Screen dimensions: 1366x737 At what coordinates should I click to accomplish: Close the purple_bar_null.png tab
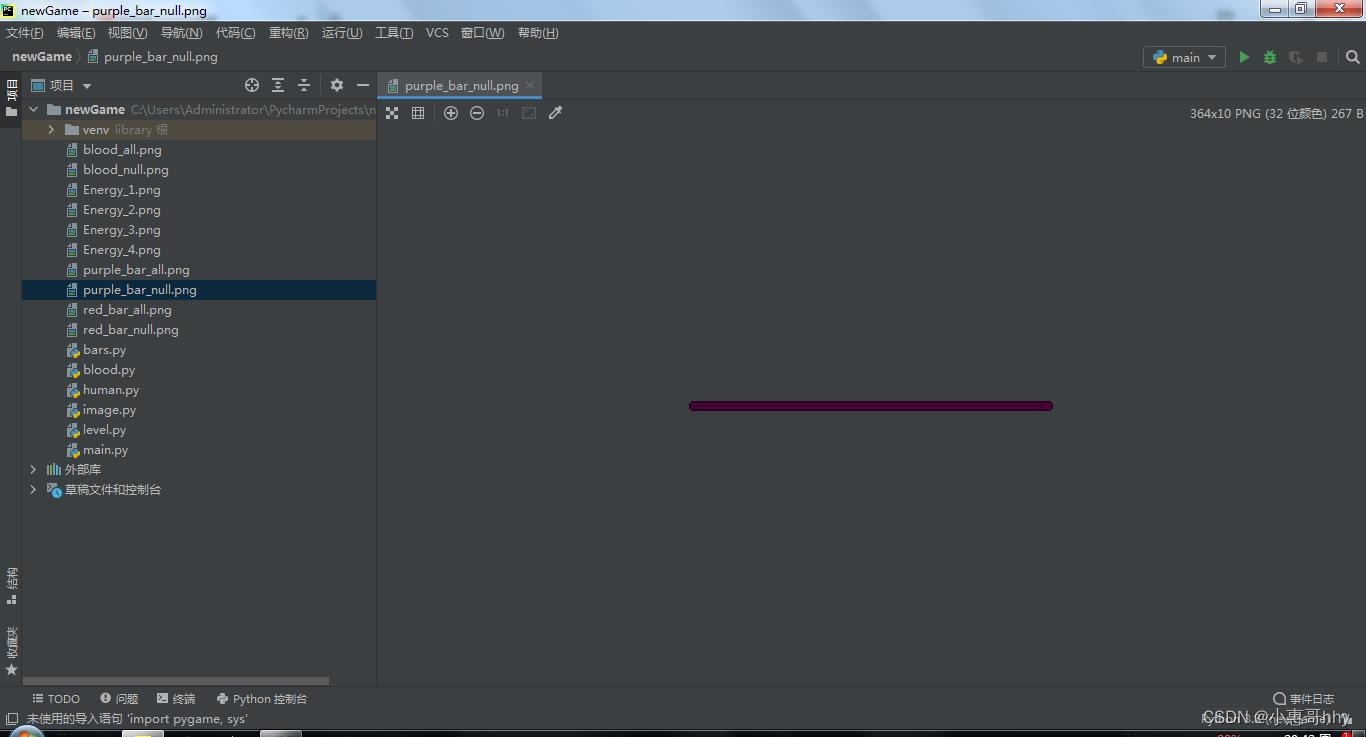(x=530, y=85)
